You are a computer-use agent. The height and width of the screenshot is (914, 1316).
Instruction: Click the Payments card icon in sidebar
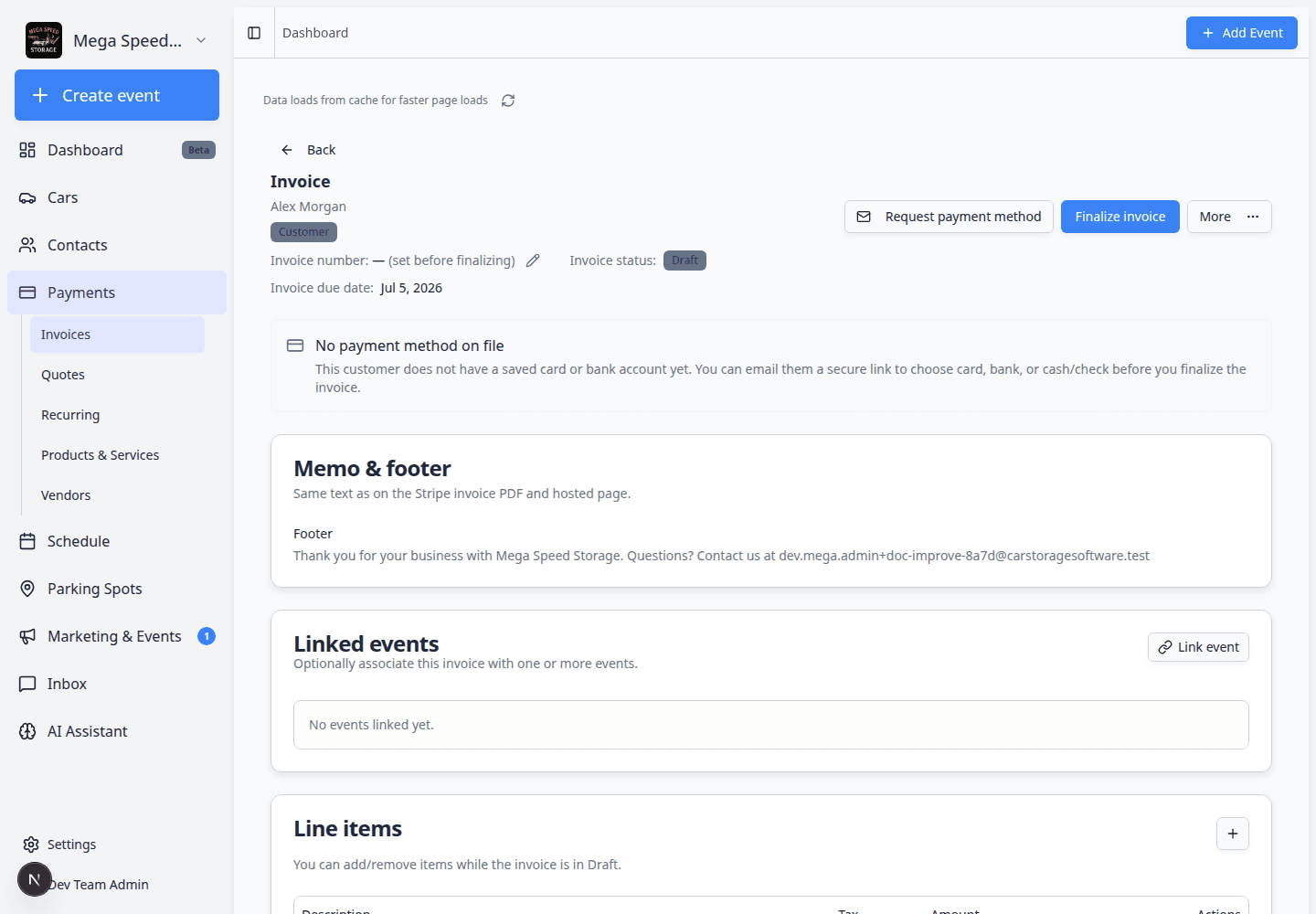(x=27, y=292)
